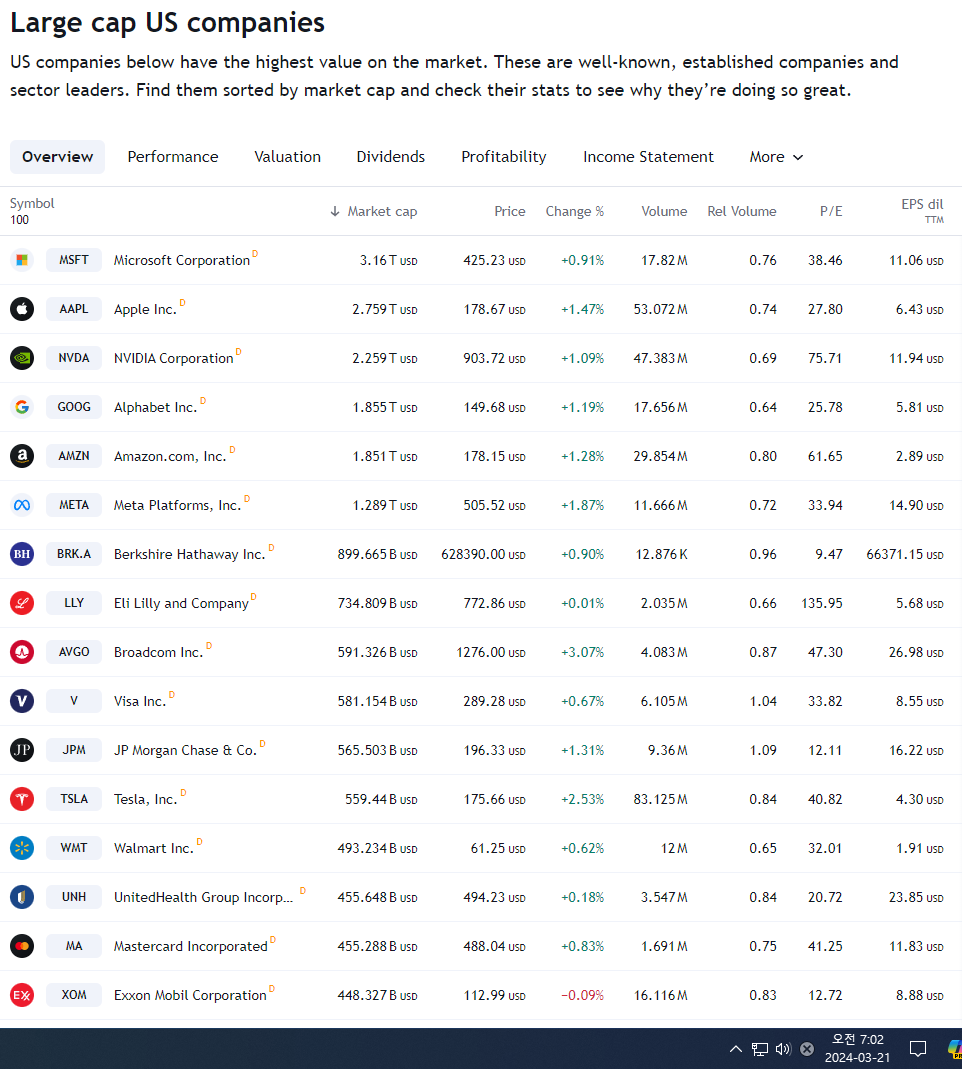
Task: Click Berkshire's 628390.00 USD price
Action: coord(483,554)
